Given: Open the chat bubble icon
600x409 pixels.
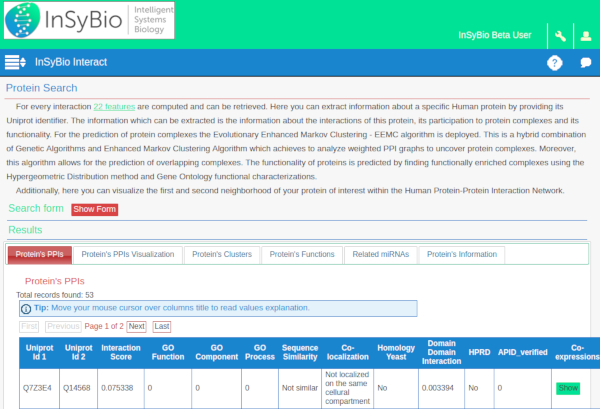Looking at the screenshot, I should point(585,63).
